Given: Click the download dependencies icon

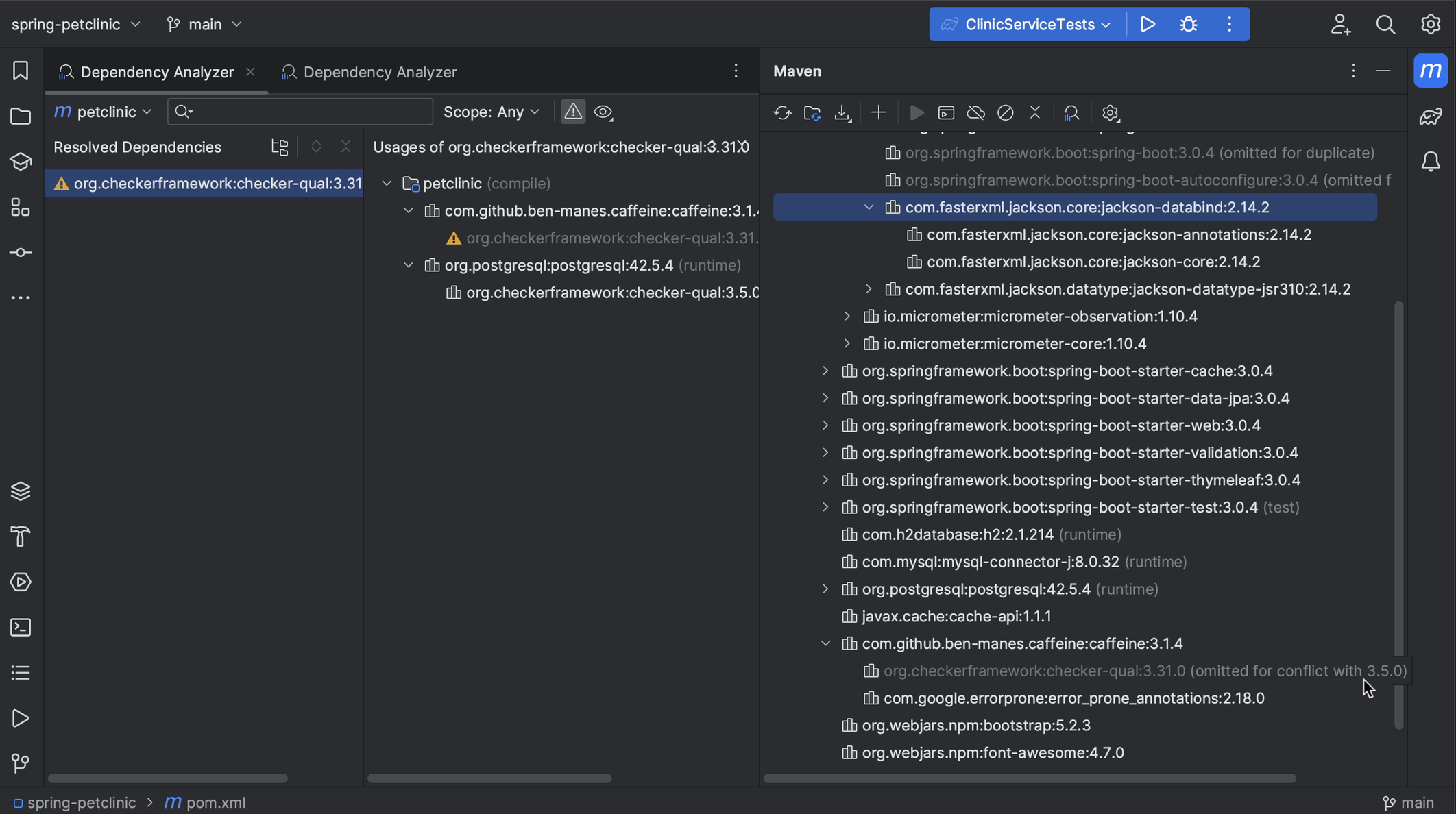Looking at the screenshot, I should (844, 112).
